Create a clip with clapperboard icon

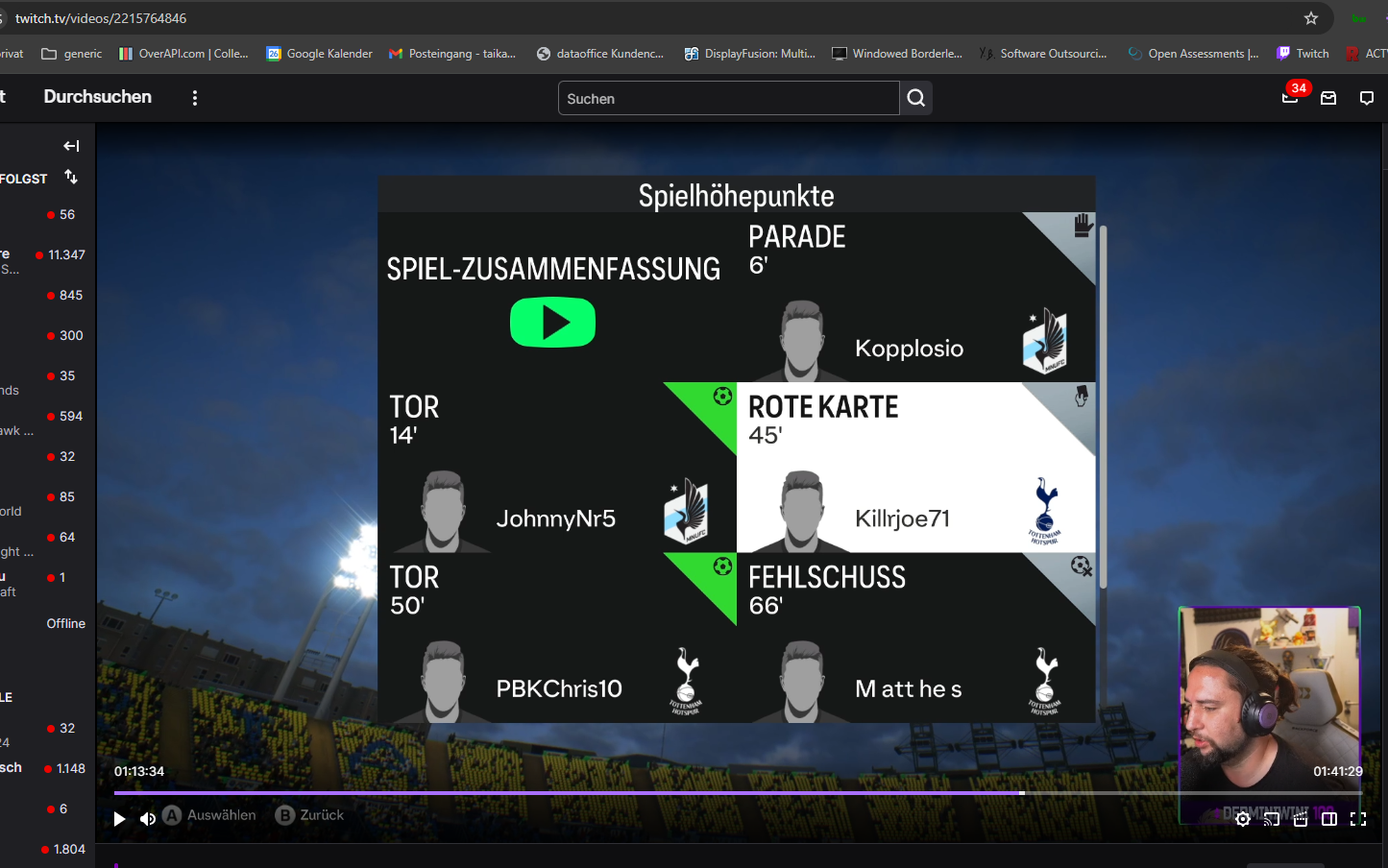[1301, 819]
